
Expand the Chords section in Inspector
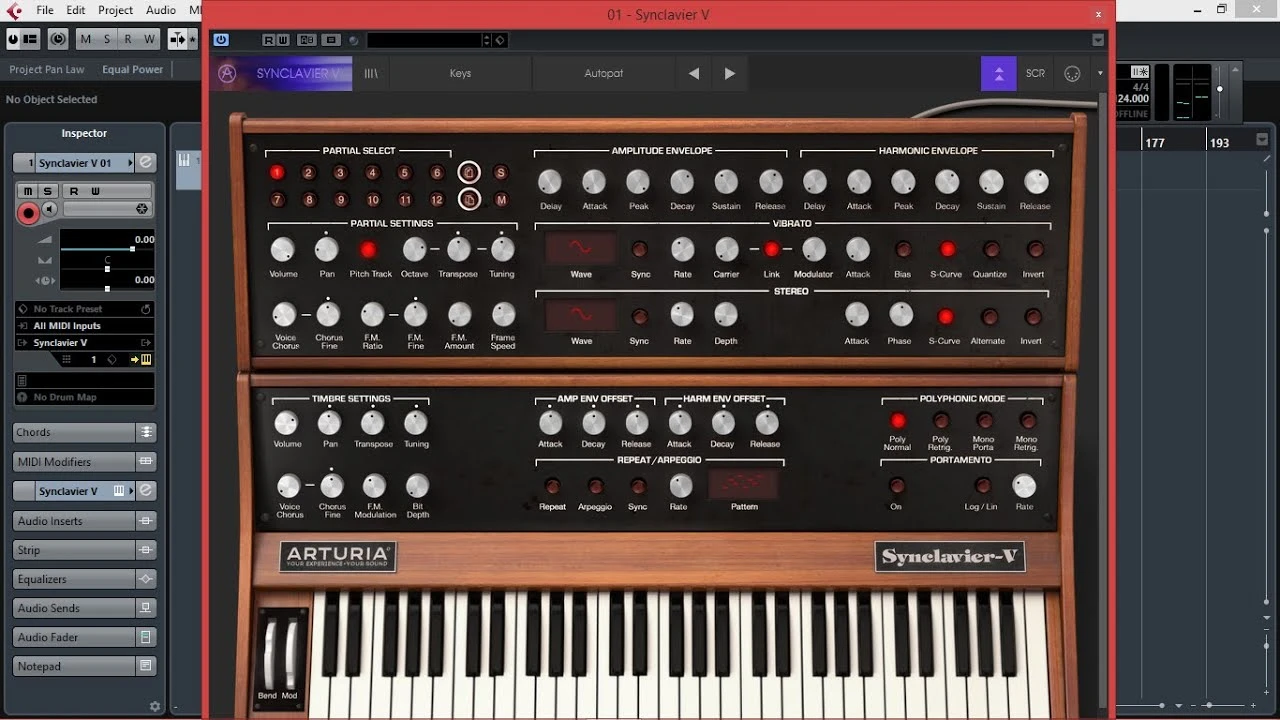(75, 432)
